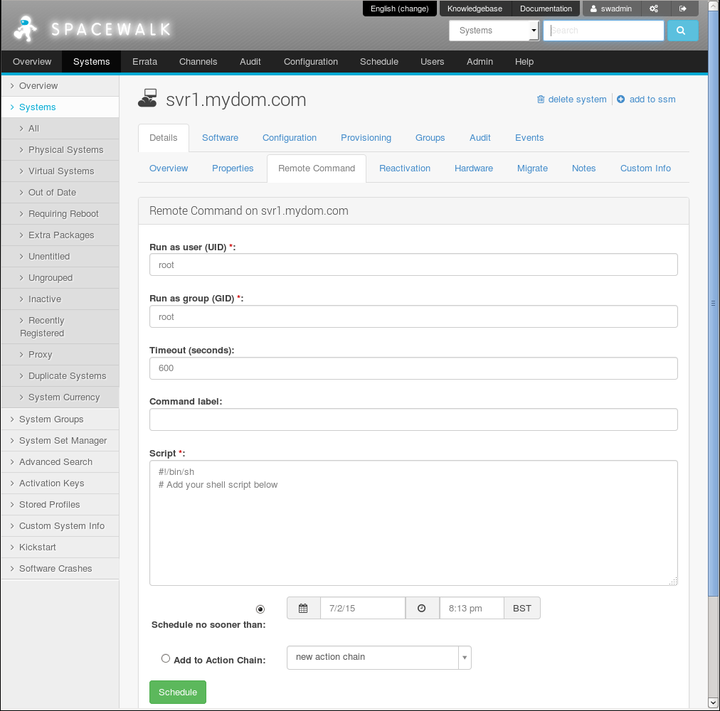Open the Events tab
This screenshot has width=720, height=711.
coord(529,138)
